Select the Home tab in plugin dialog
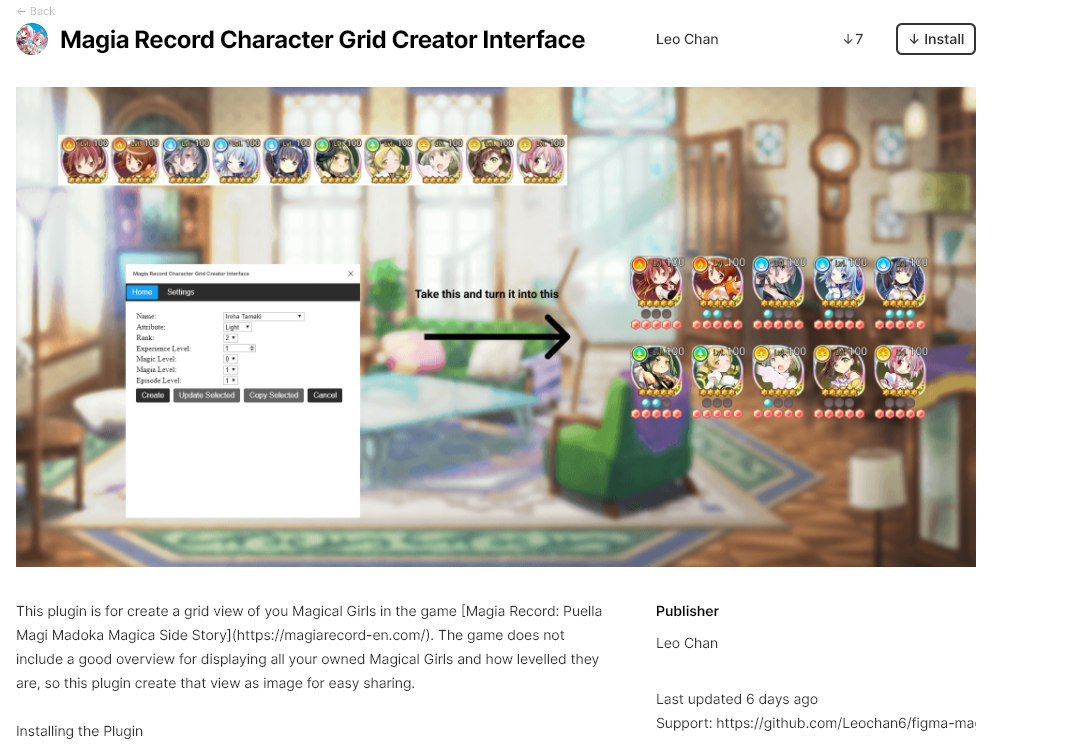The height and width of the screenshot is (748, 1084). coord(142,292)
